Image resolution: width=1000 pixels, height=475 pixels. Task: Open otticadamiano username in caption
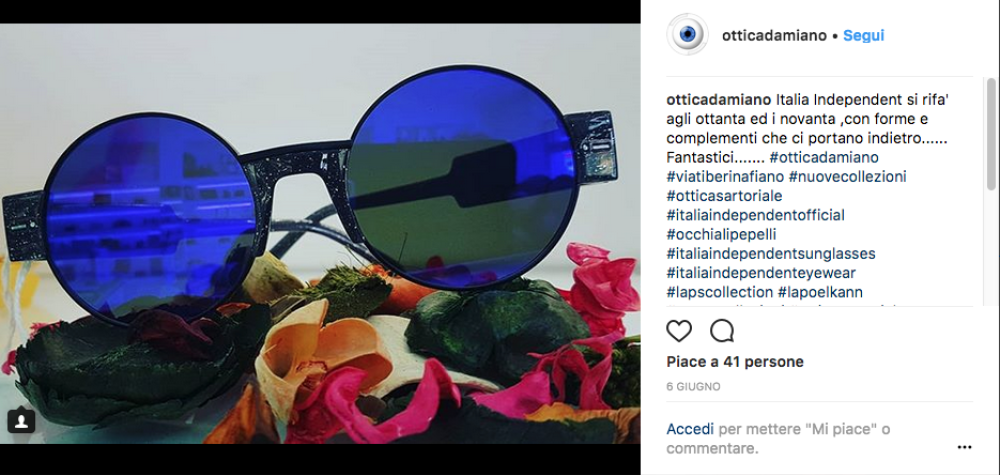coord(719,99)
